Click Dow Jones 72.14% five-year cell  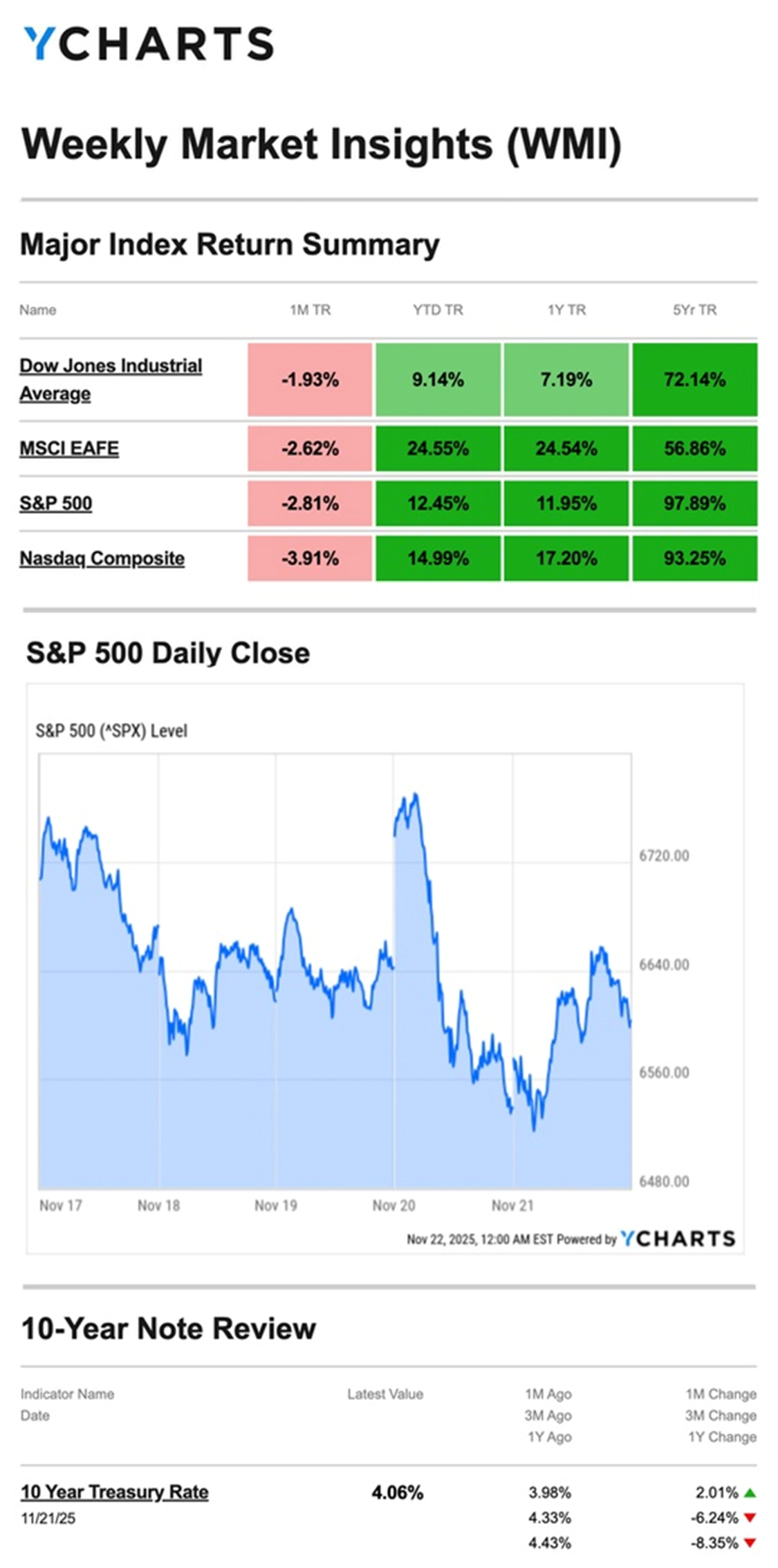click(694, 380)
